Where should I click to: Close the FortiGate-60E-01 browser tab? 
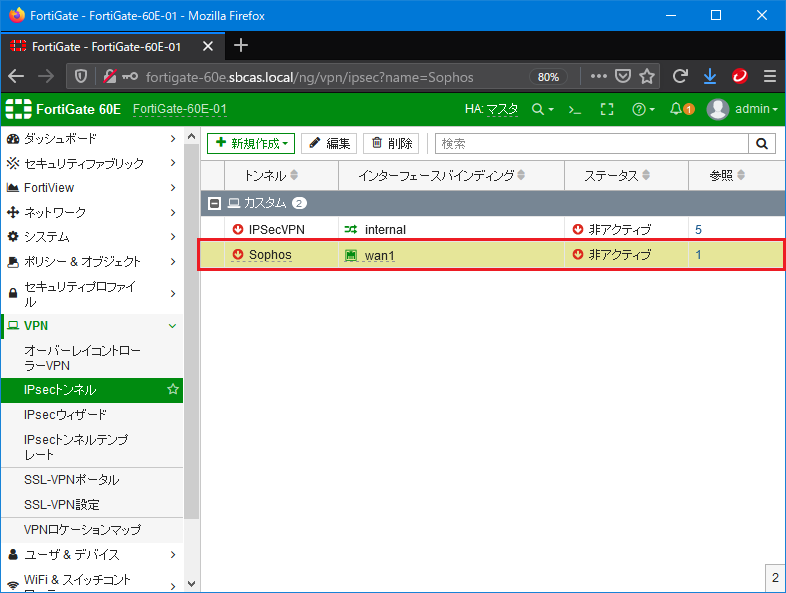208,47
